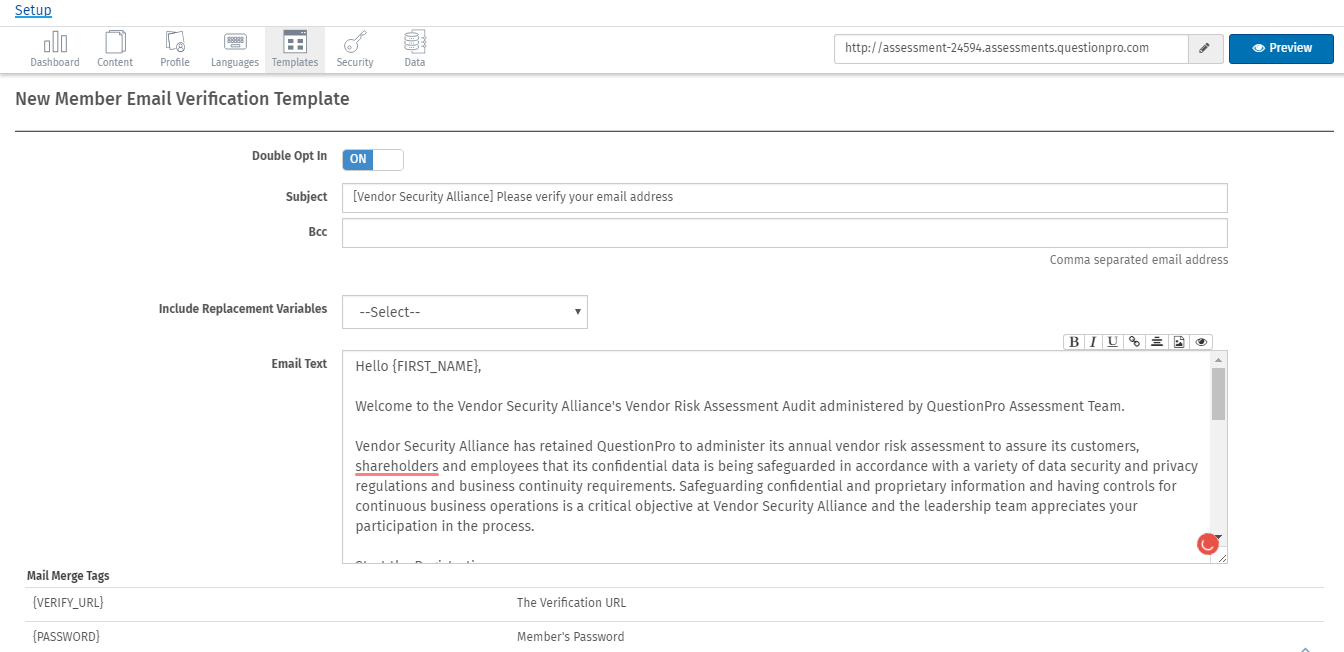Insert an image into the email text
Viewport: 1344px width, 652px height.
tap(1179, 341)
